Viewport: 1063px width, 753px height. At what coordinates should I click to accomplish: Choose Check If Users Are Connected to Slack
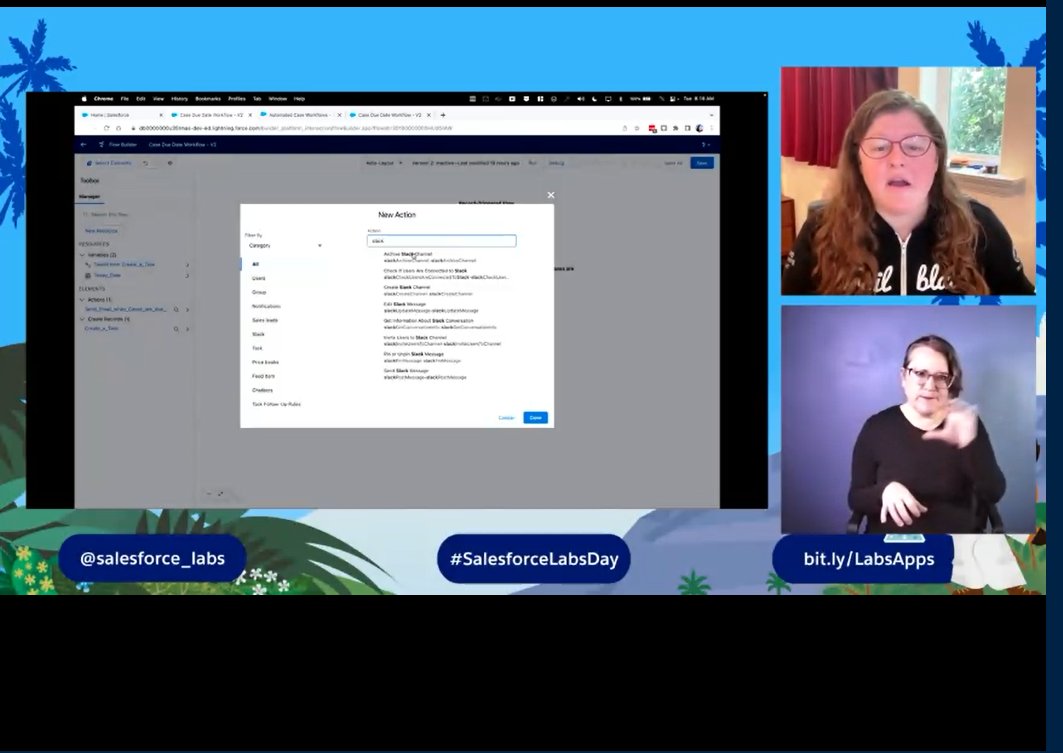[446, 274]
